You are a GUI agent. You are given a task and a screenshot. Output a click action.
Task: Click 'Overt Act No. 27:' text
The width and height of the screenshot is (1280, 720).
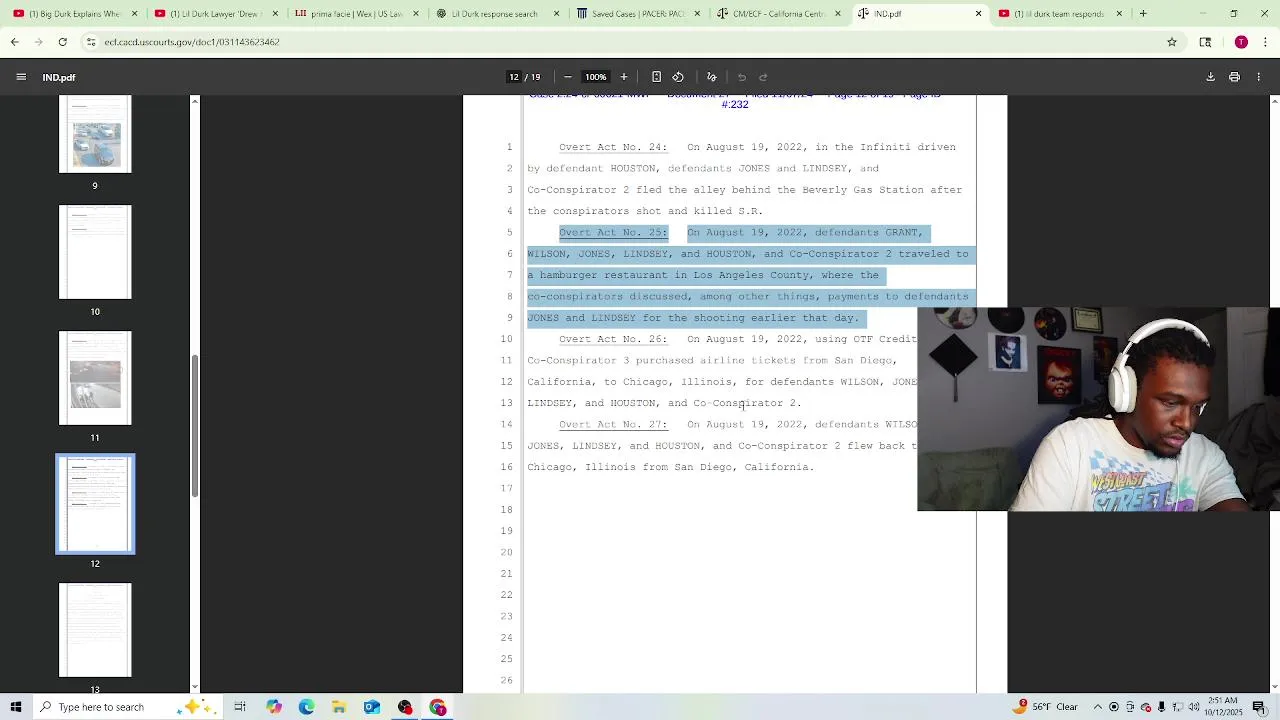click(612, 424)
